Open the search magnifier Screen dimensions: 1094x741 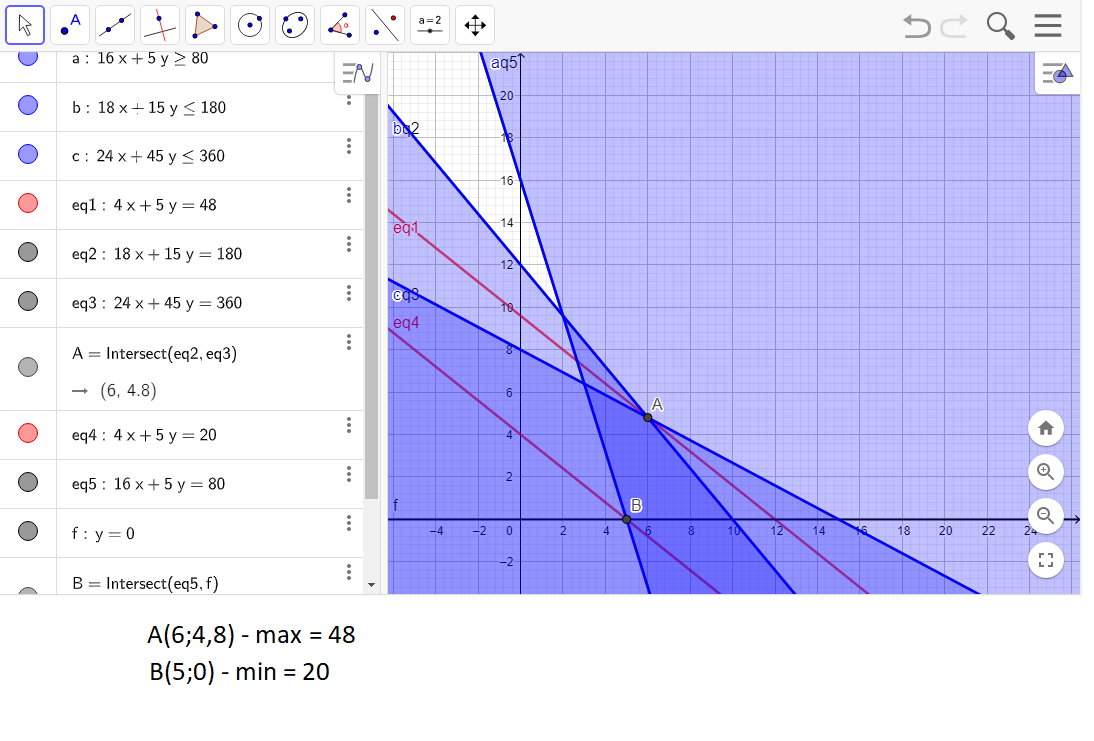(x=1000, y=26)
